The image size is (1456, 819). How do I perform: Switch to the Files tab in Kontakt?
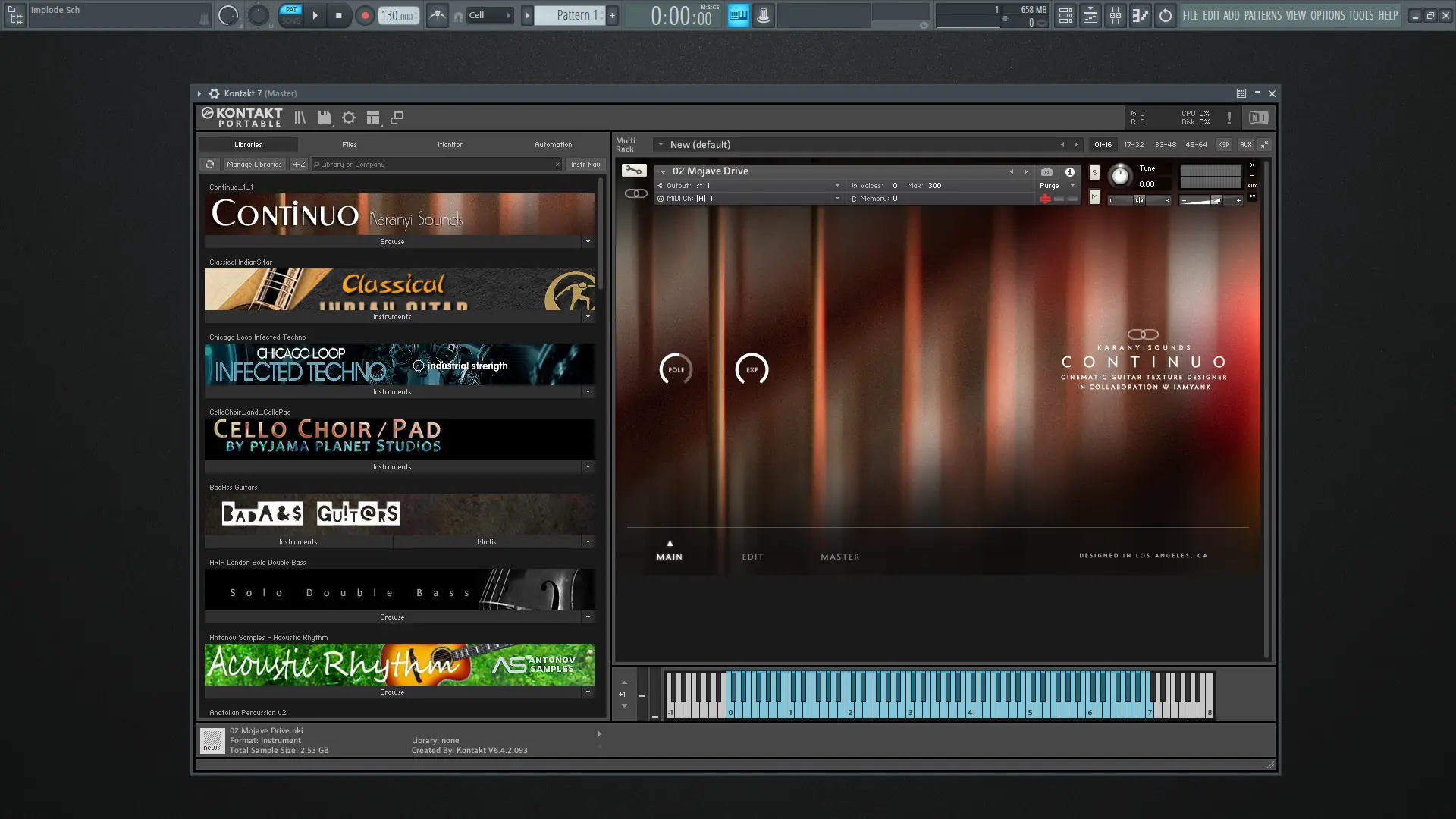pos(349,144)
